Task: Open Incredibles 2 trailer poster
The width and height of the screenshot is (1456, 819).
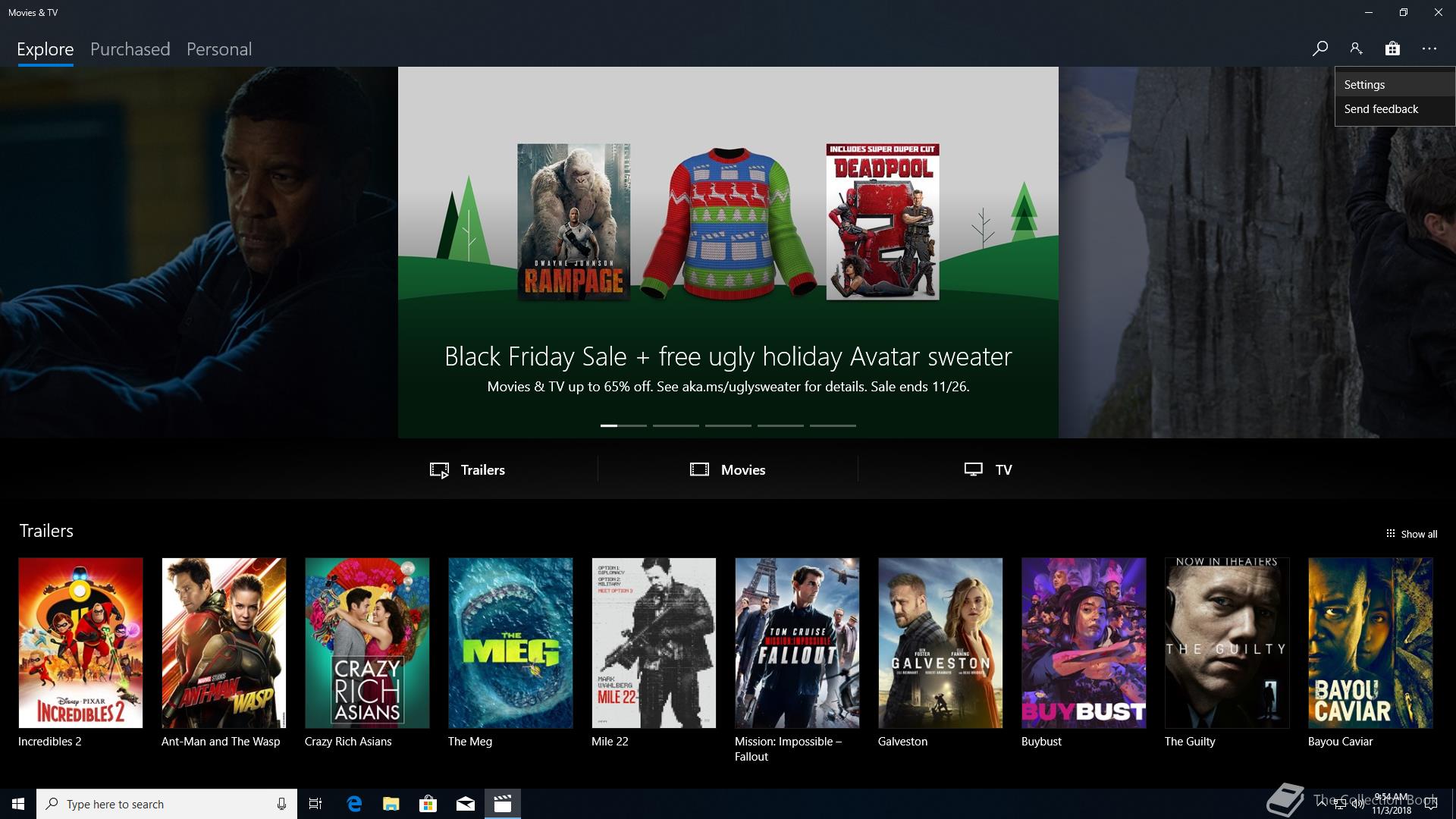Action: point(80,643)
